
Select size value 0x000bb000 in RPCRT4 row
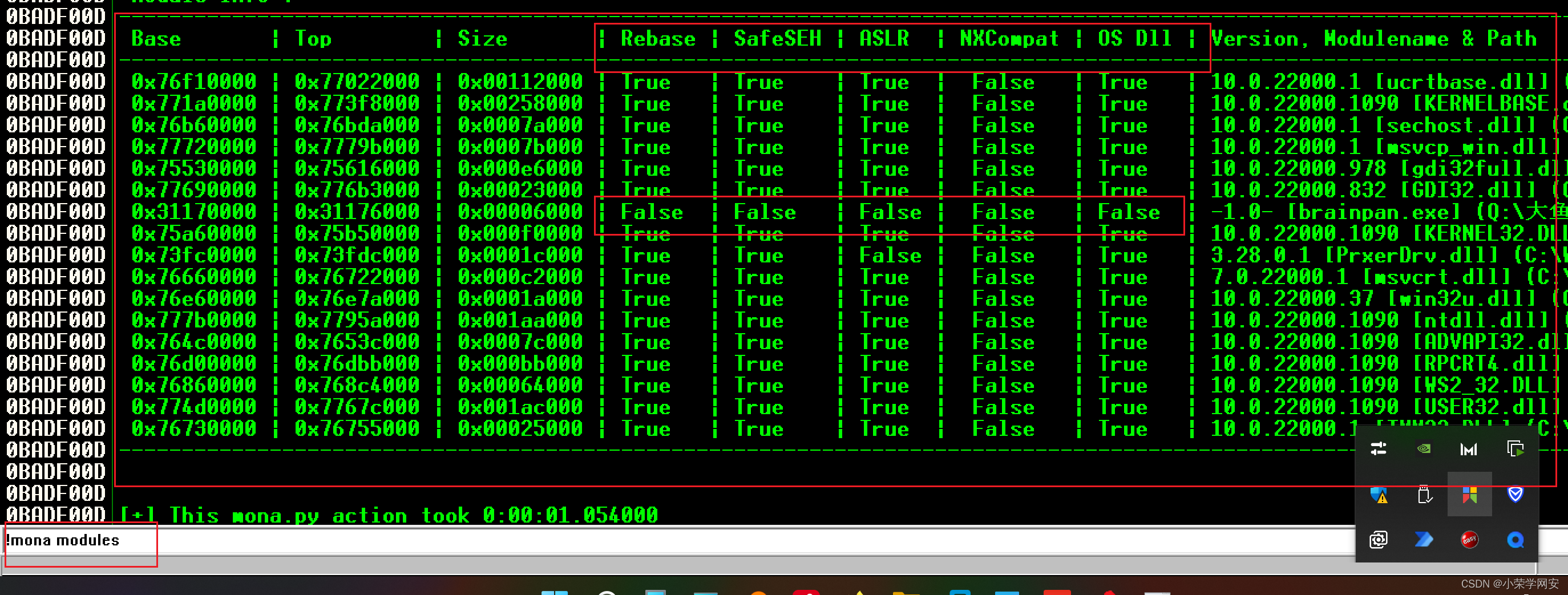click(x=520, y=364)
